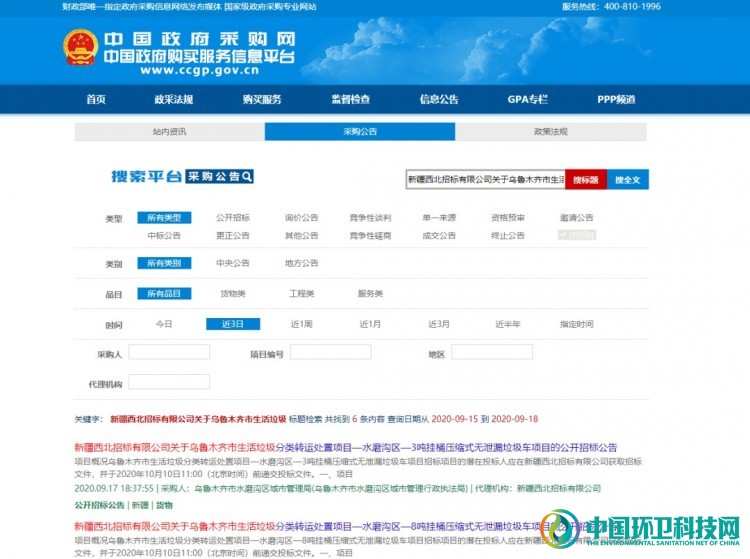Open the PPP频道 nav item
The height and width of the screenshot is (559, 750).
[616, 99]
